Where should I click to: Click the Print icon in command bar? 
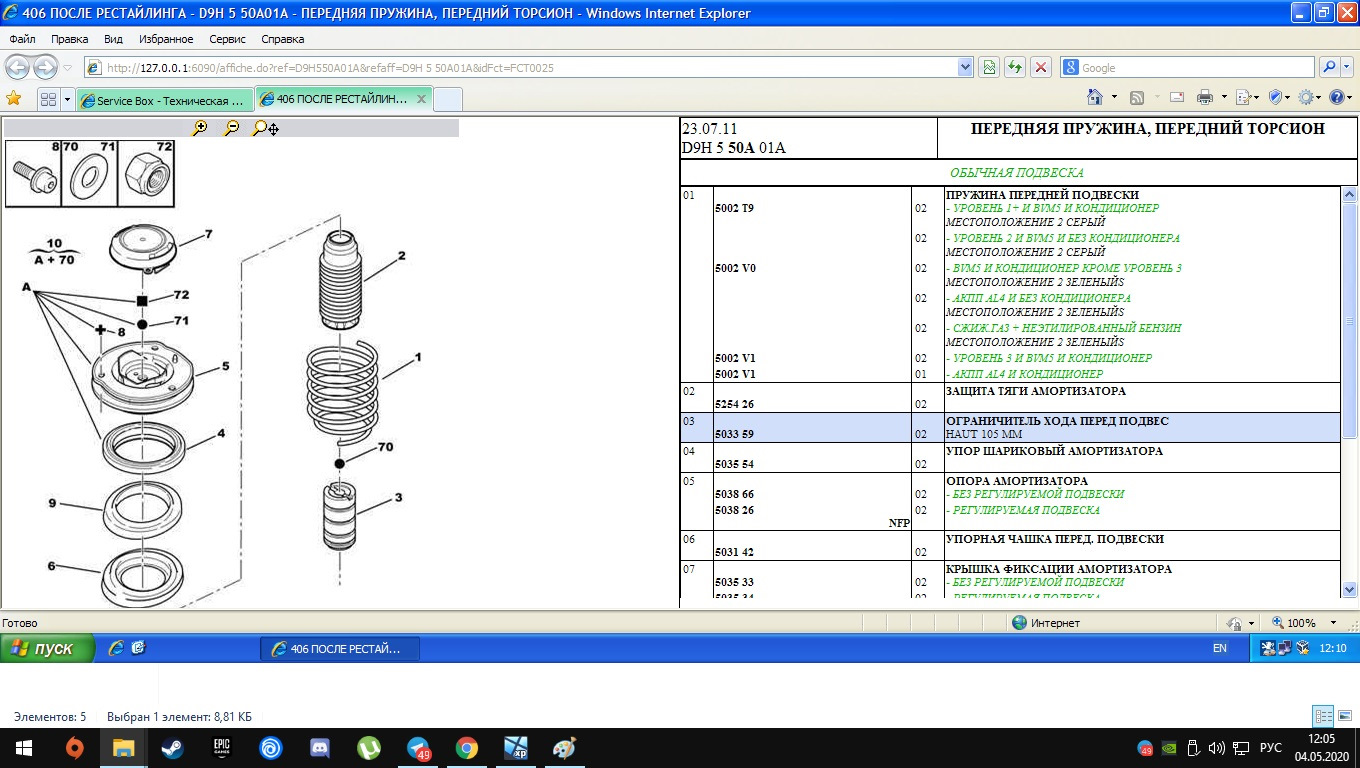[x=1205, y=98]
